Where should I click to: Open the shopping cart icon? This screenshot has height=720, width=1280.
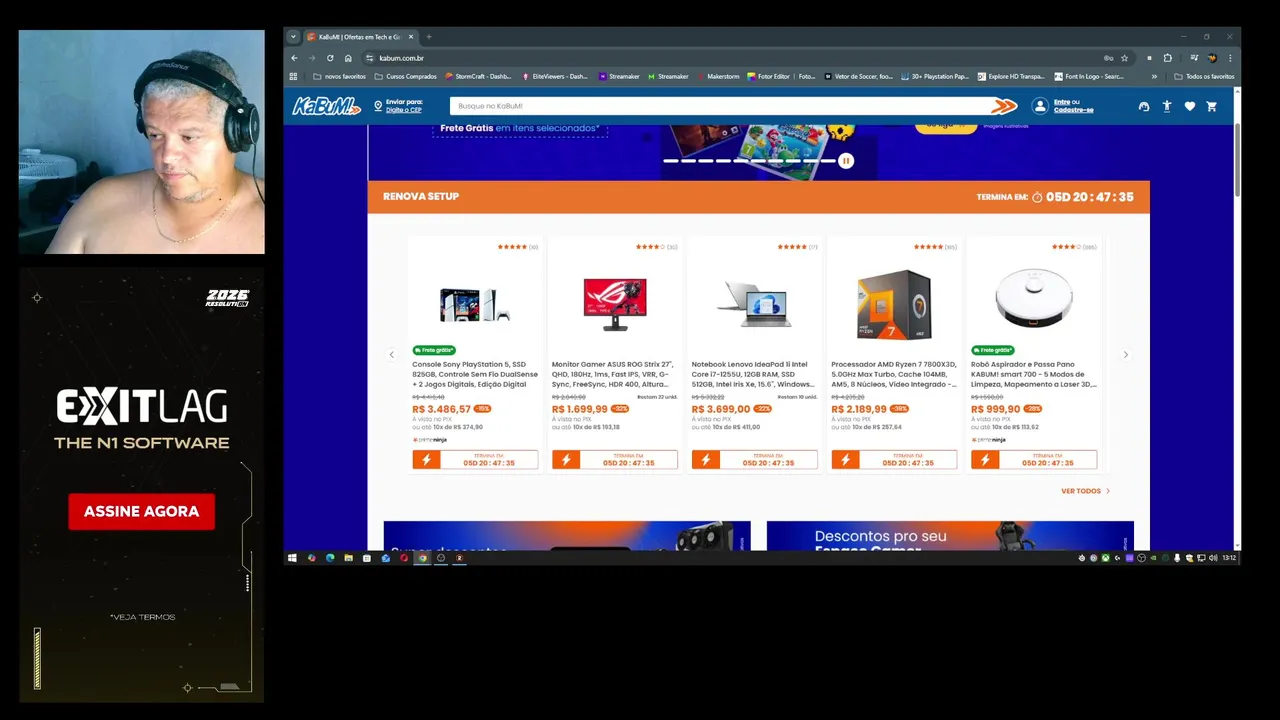pyautogui.click(x=1211, y=106)
